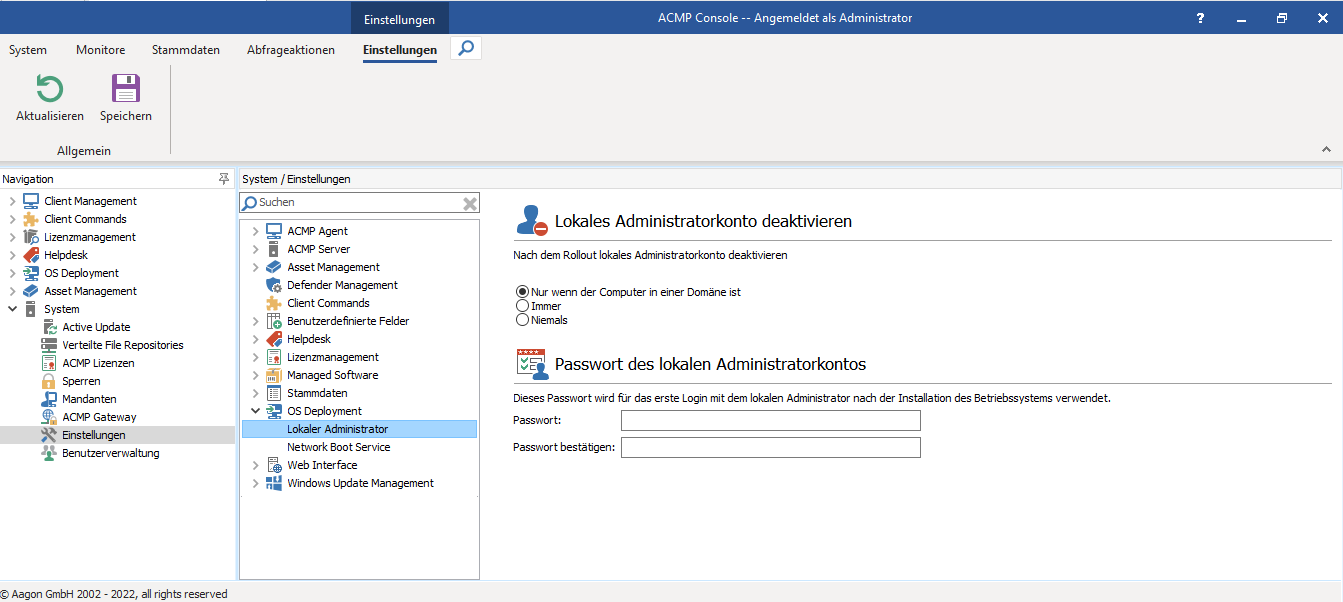The image size is (1343, 602).
Task: Select the ACMP Agent settings icon
Action: pos(273,230)
